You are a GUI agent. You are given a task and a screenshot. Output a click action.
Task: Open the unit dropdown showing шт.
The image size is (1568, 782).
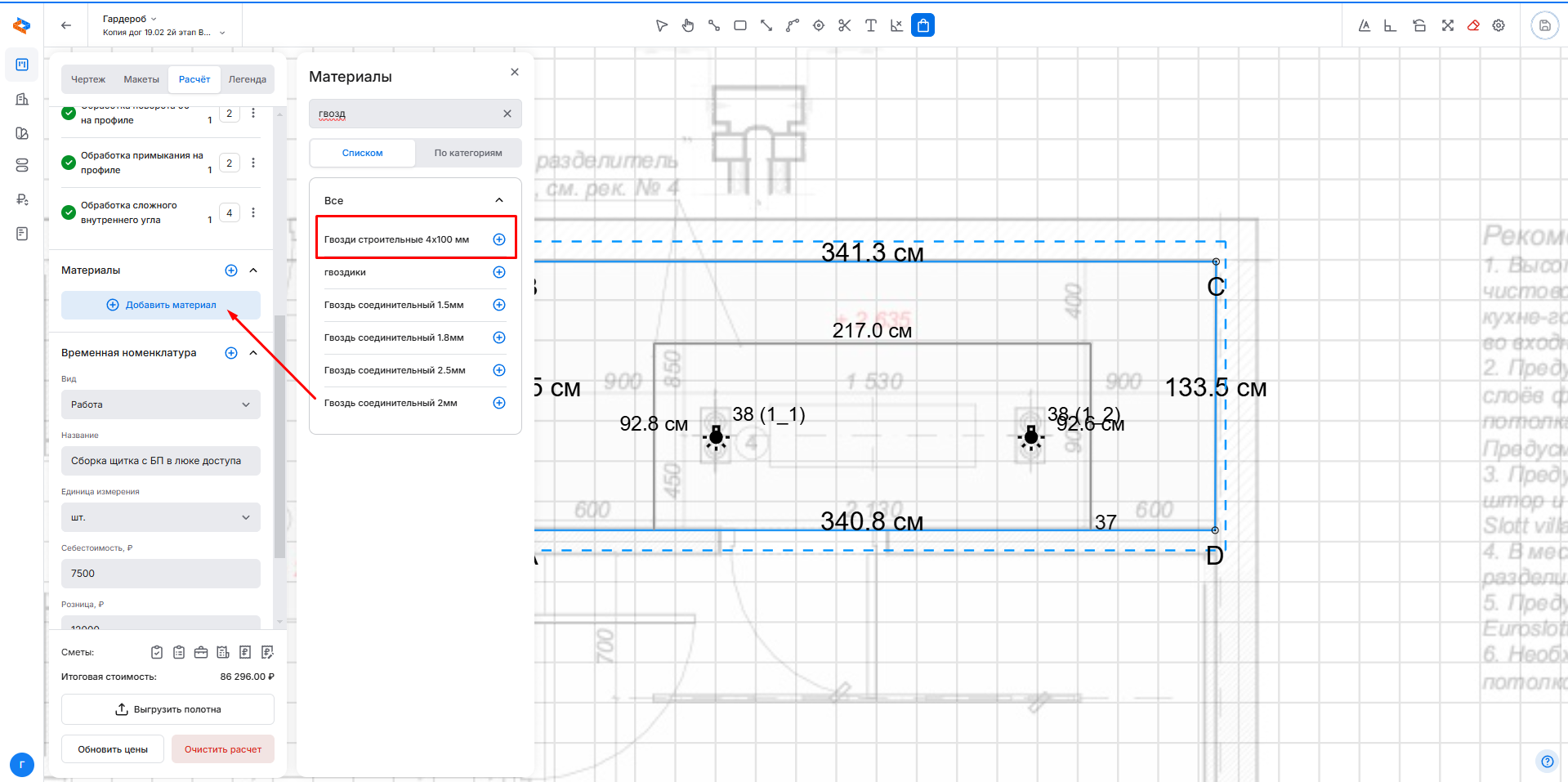(160, 517)
